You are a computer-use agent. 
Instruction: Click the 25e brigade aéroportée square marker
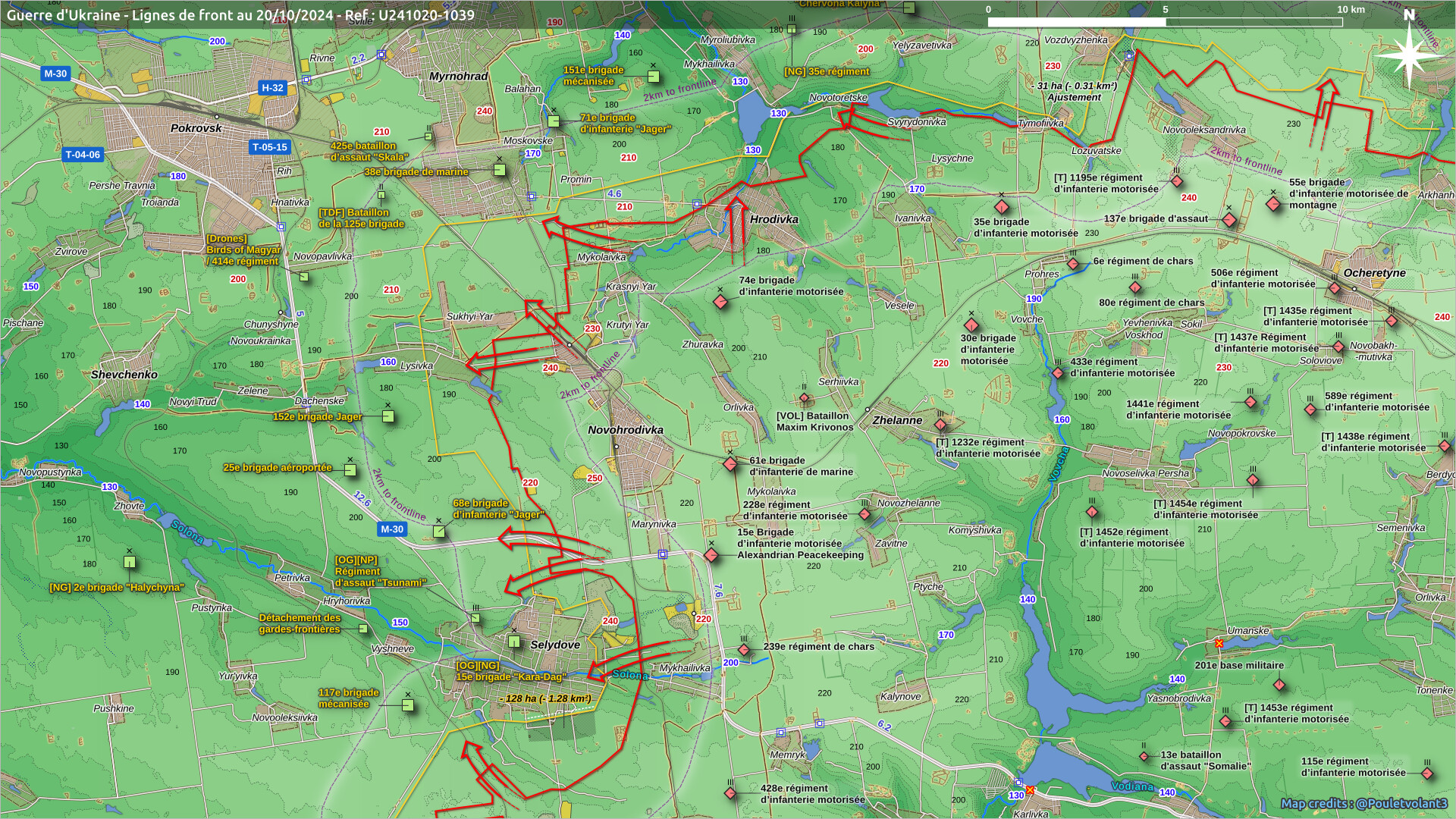click(350, 470)
